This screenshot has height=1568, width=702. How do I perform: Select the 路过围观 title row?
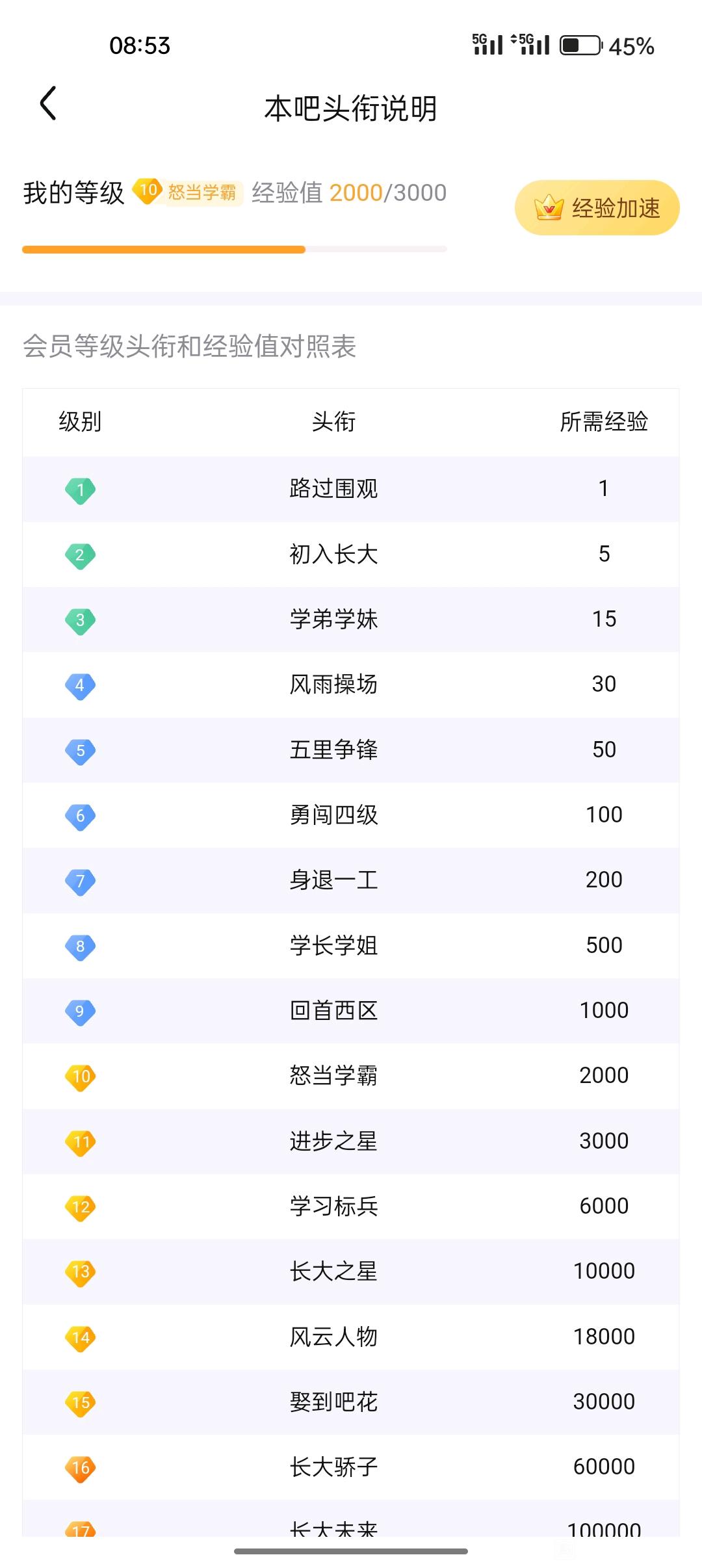(x=351, y=489)
